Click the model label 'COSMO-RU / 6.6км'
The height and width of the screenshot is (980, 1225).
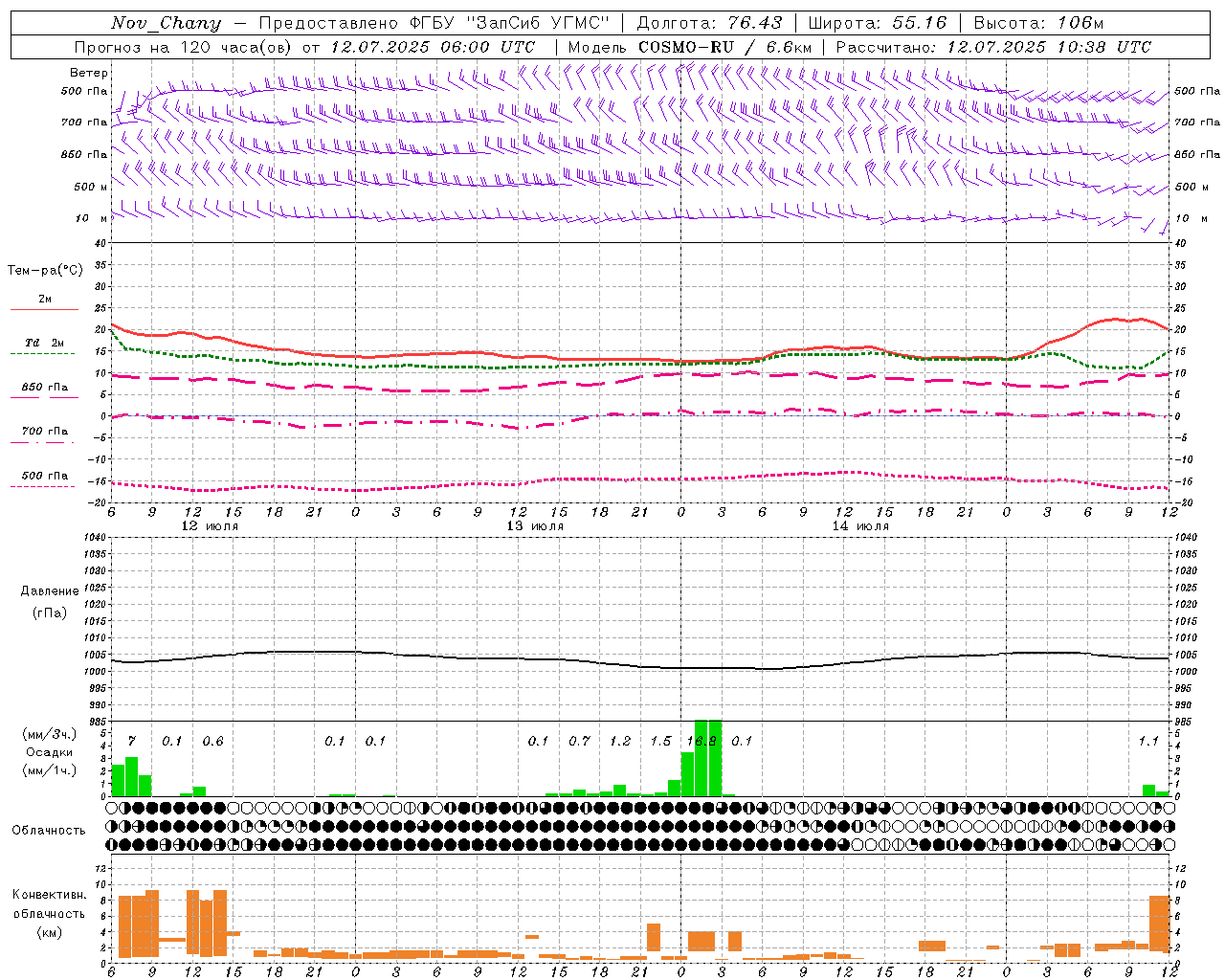725,47
